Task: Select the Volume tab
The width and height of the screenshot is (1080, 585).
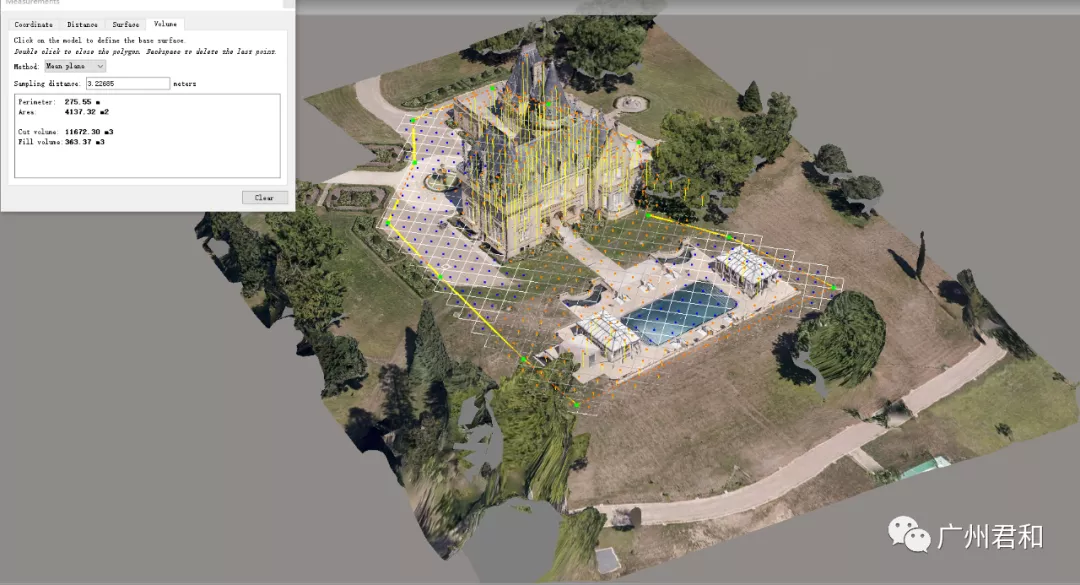Action: click(x=165, y=23)
